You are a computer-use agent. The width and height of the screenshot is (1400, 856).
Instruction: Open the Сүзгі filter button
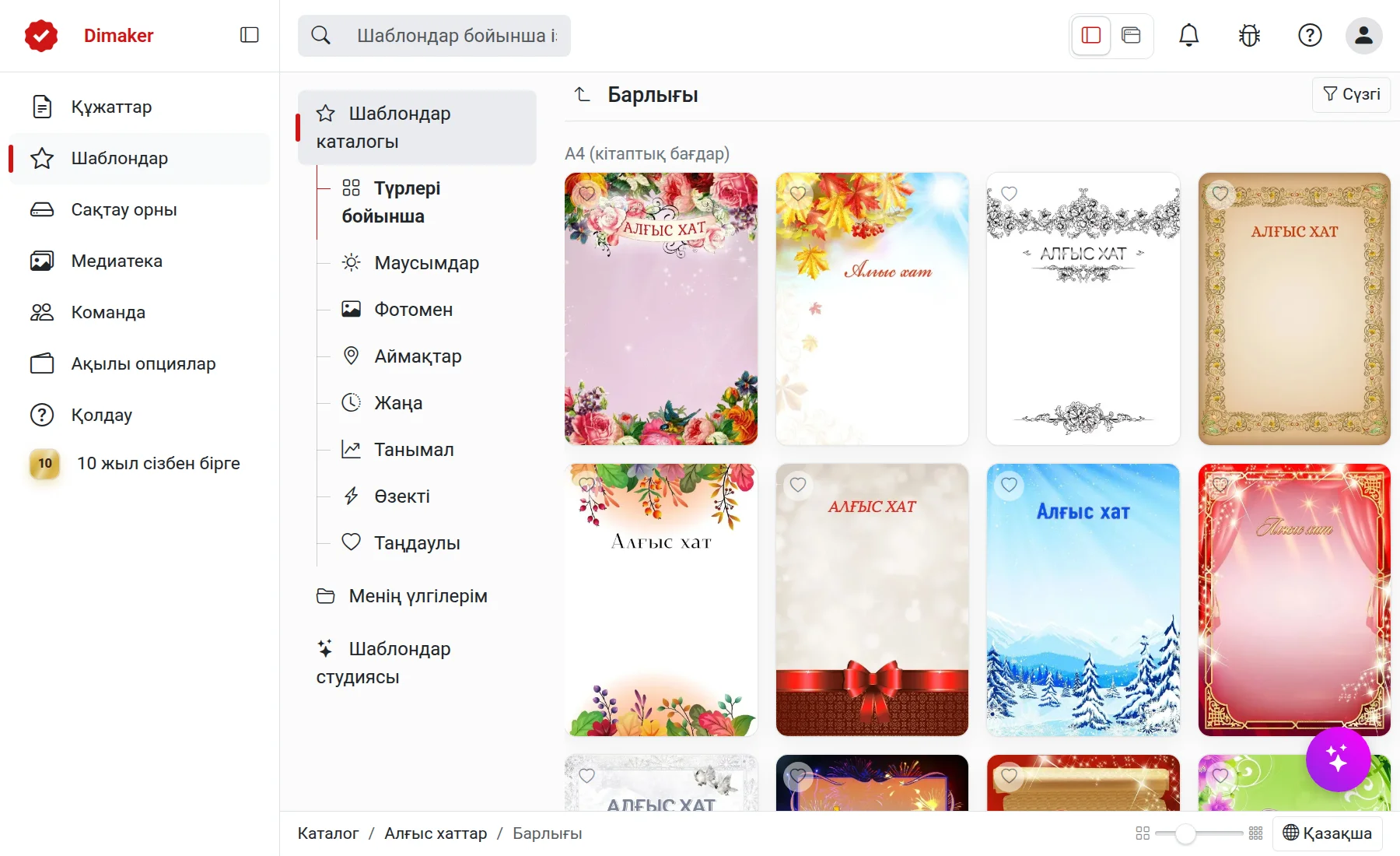coord(1351,94)
